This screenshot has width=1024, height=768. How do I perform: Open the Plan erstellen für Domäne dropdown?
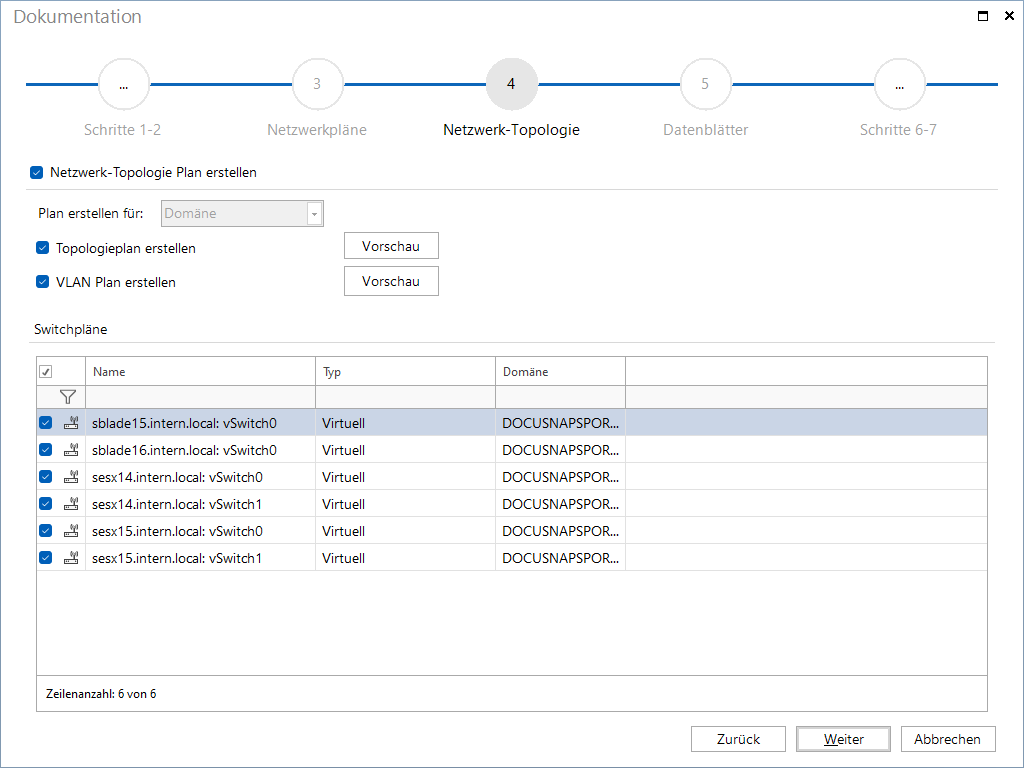coord(242,214)
